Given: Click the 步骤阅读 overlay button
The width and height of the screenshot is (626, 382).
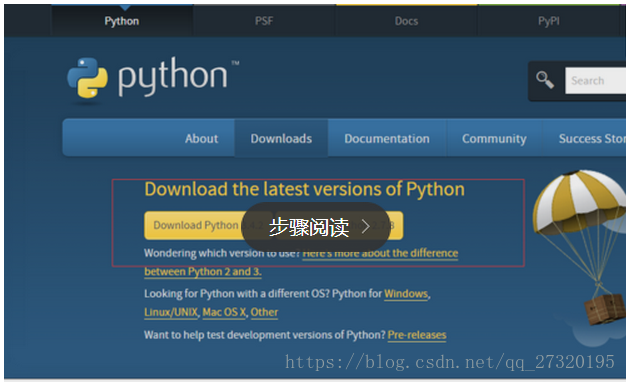Looking at the screenshot, I should point(315,227).
